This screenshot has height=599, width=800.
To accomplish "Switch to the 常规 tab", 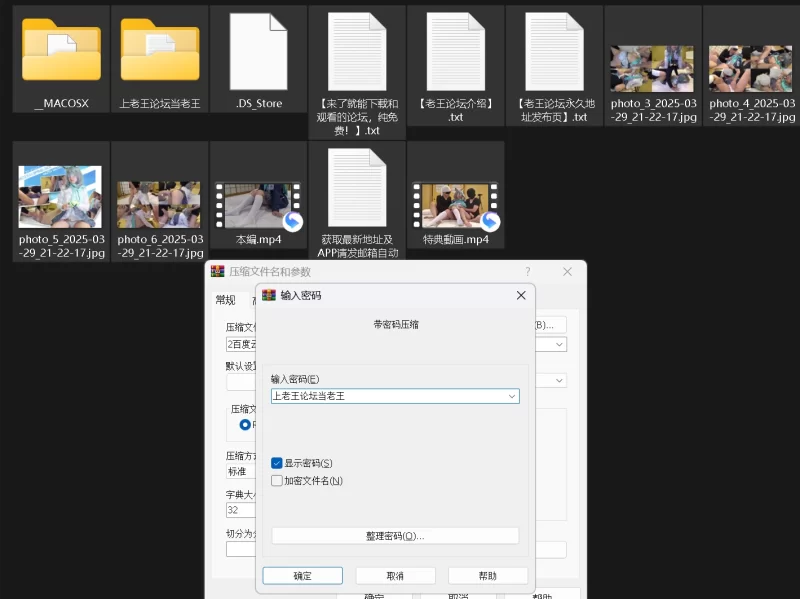I will pyautogui.click(x=225, y=300).
